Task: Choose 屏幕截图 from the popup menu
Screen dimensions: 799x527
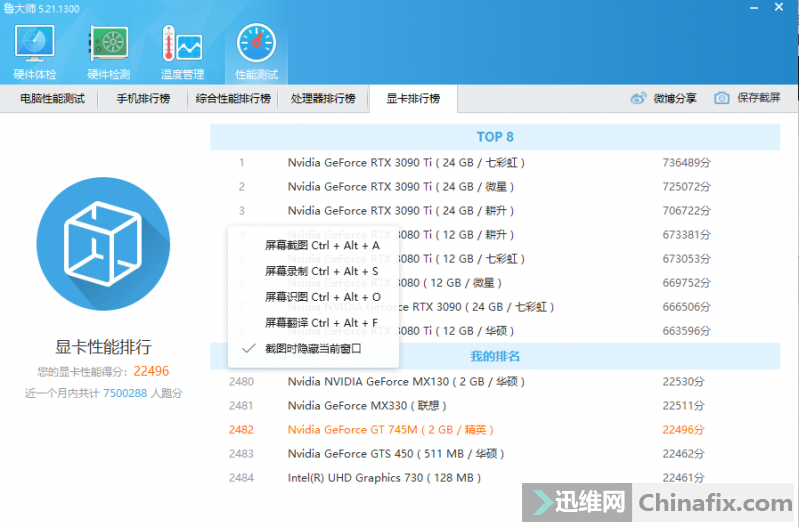Action: (x=321, y=245)
